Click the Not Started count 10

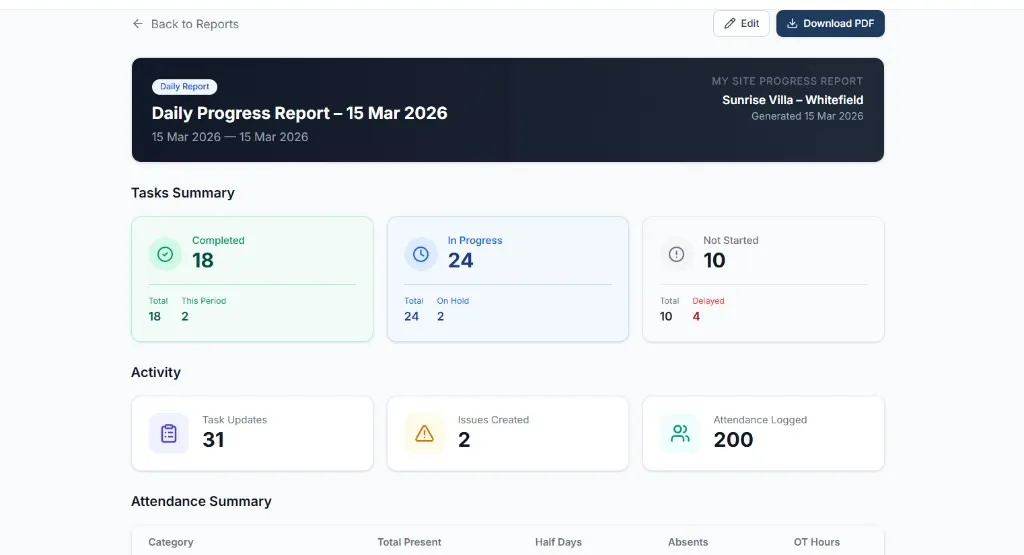tap(714, 261)
